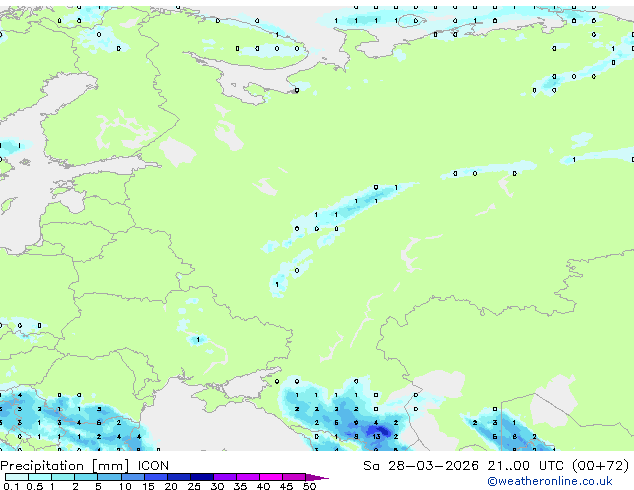Select the 20–25 mm legend color swatch
This screenshot has width=634, height=490.
(179, 477)
